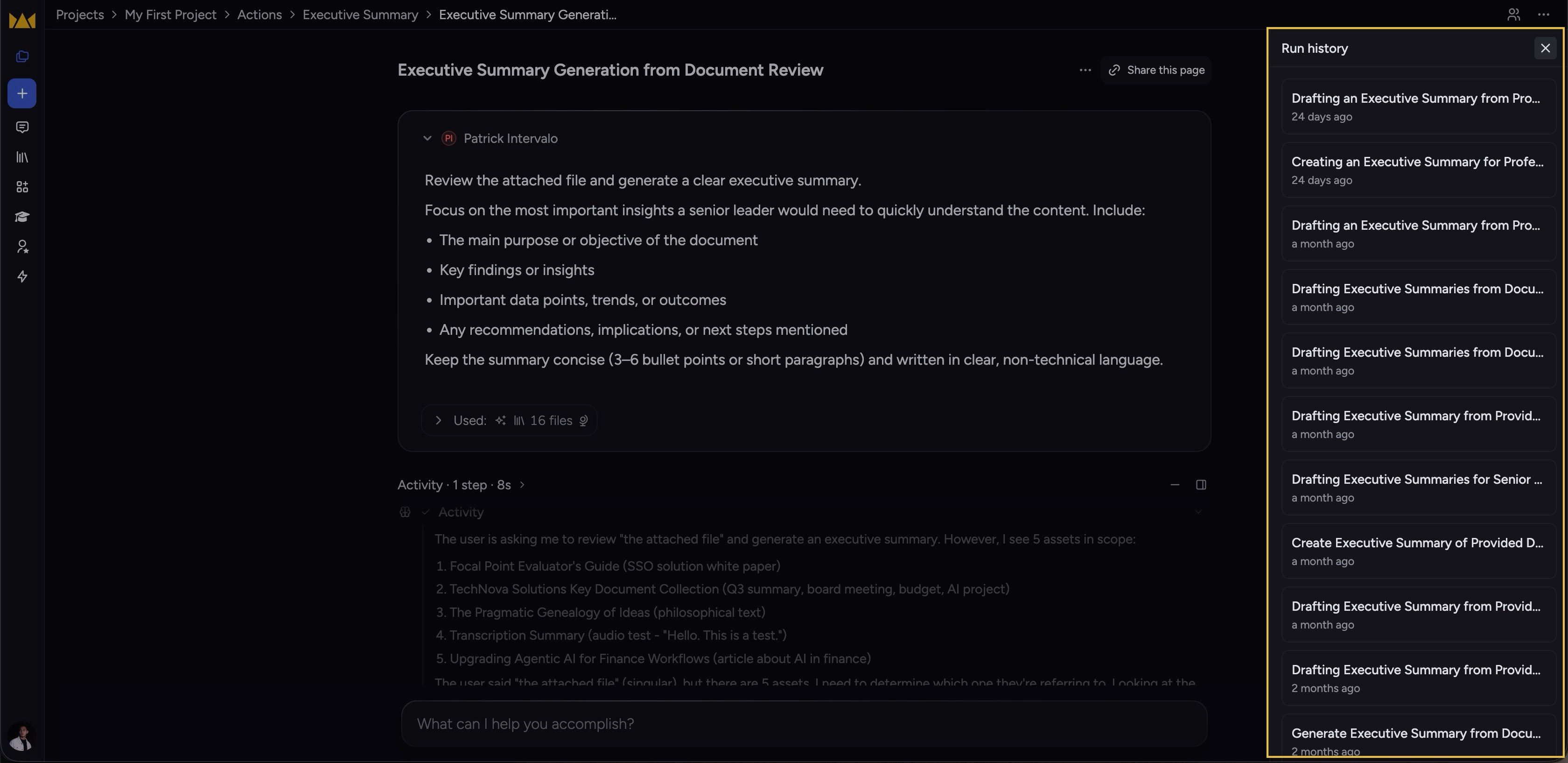Open the projects pages icon in sidebar
This screenshot has width=1568, height=763.
pyautogui.click(x=22, y=56)
